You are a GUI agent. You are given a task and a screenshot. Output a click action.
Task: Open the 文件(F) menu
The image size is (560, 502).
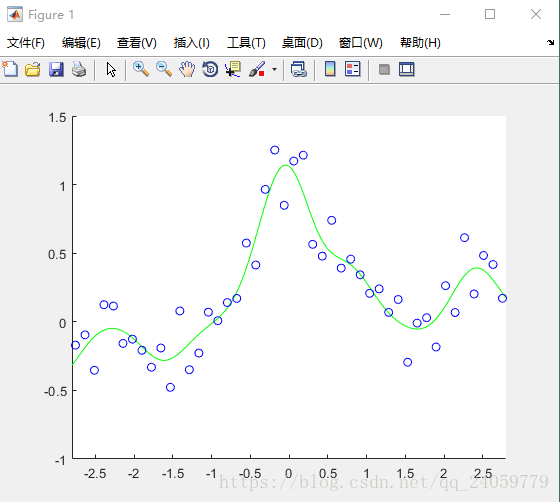point(26,43)
